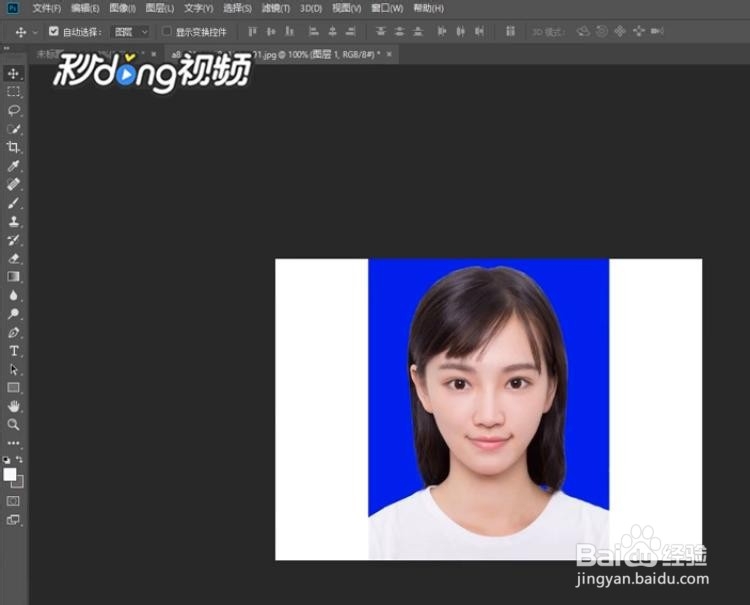This screenshot has height=605, width=750.
Task: Swap foreground and background colors
Action: coord(20,460)
